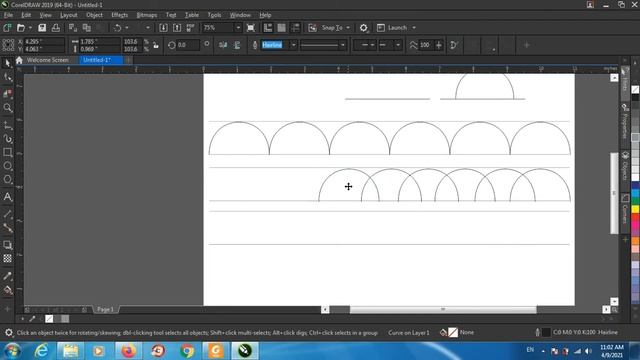Click the rotation angle field

coord(188,45)
